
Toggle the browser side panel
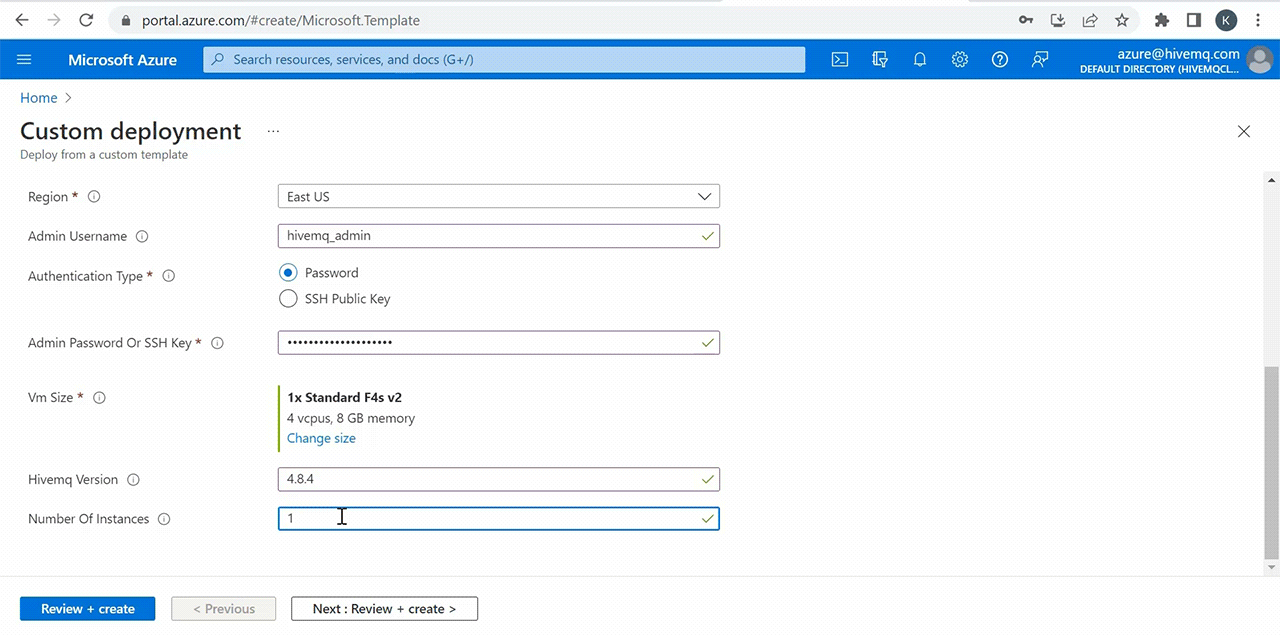pos(1193,20)
